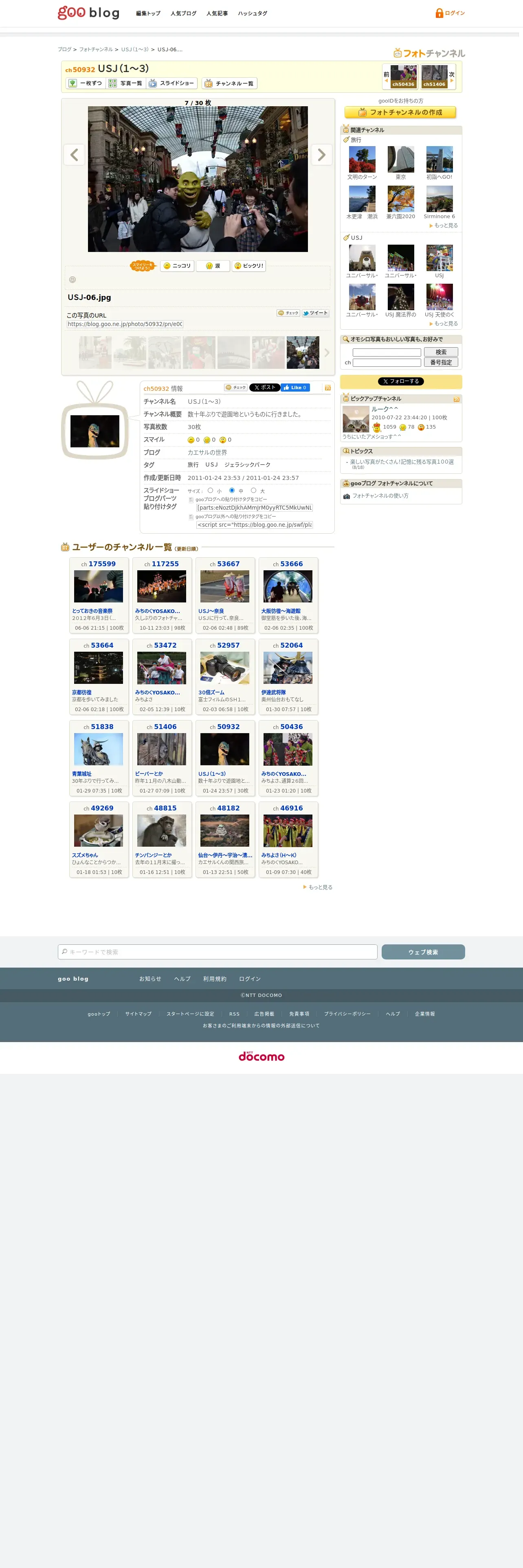Screen dimensions: 523x1568
Task: Click the copy icon for gooブログ paste tag
Action: [191, 500]
